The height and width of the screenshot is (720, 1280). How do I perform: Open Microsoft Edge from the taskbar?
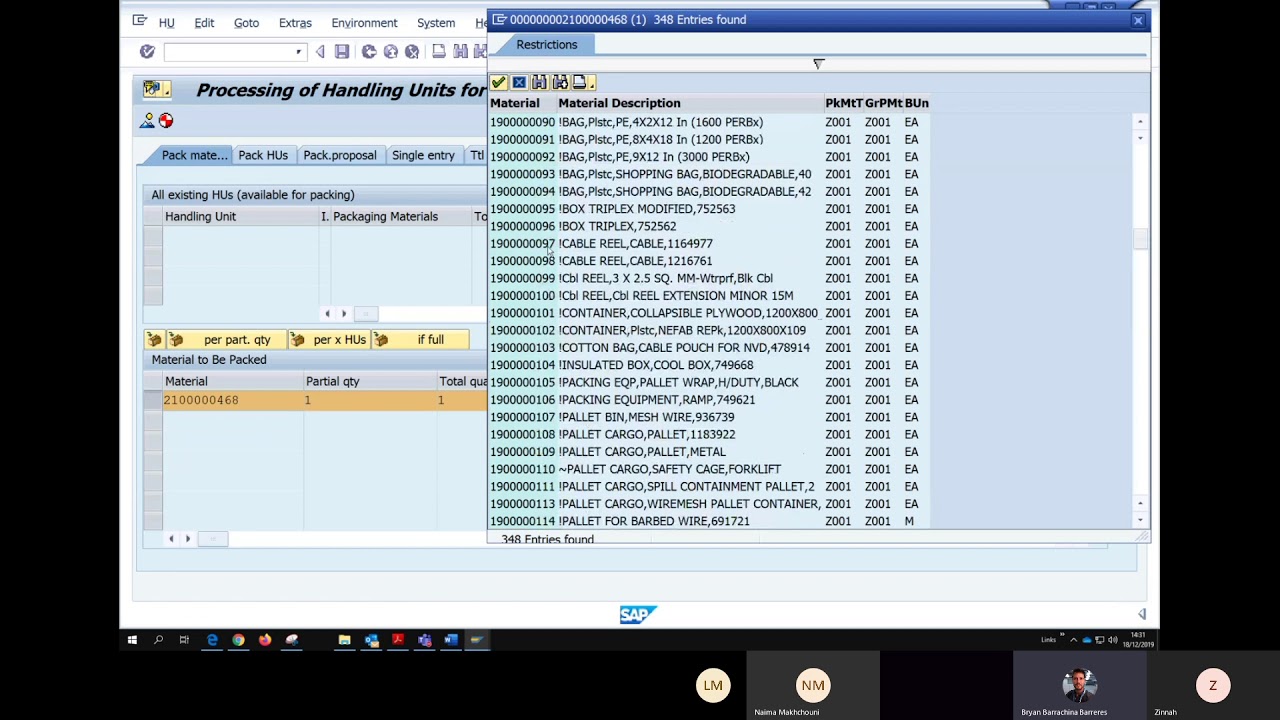click(x=212, y=640)
